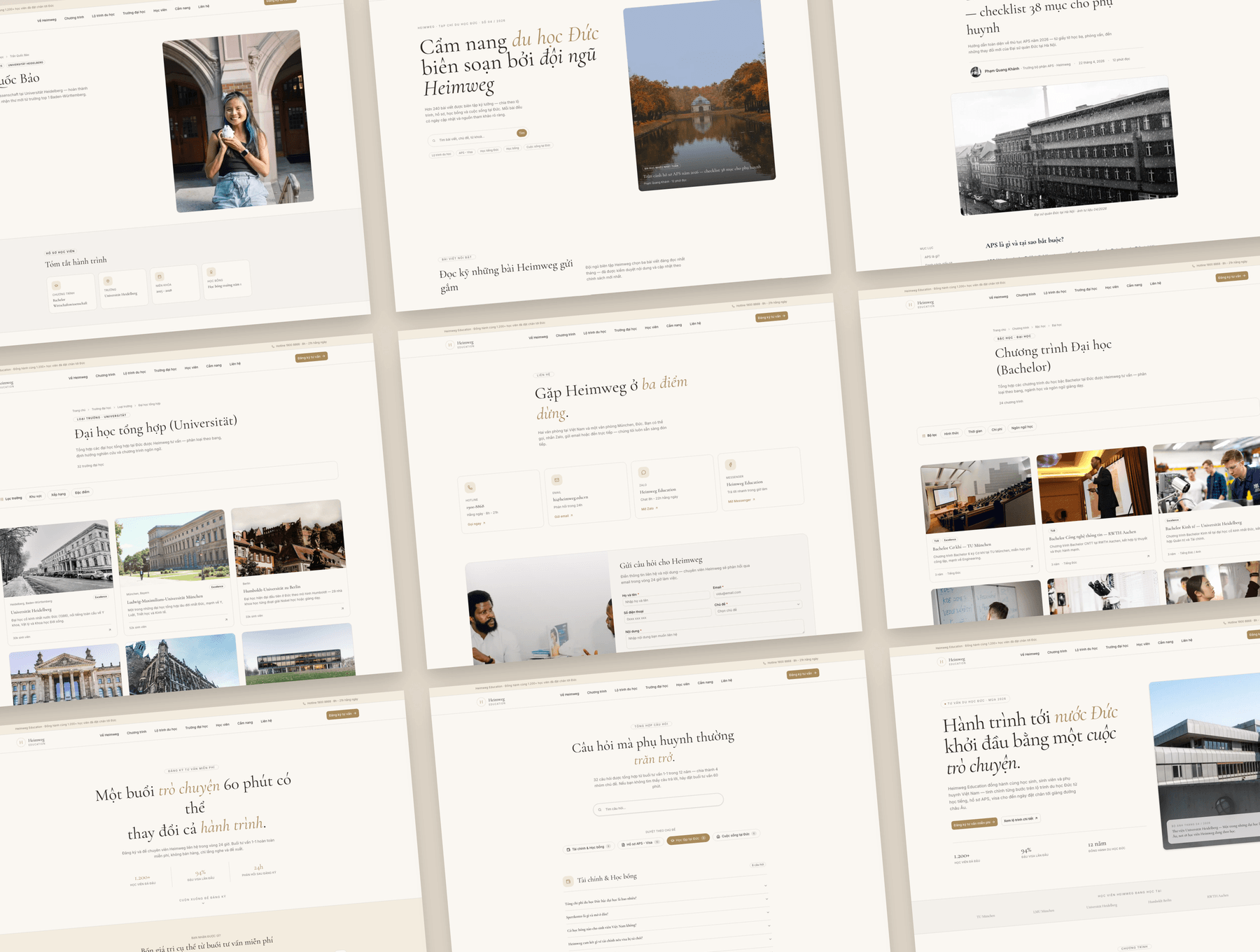This screenshot has width=1260, height=952.
Task: Click the Mở Zalo link
Action: pos(649,508)
